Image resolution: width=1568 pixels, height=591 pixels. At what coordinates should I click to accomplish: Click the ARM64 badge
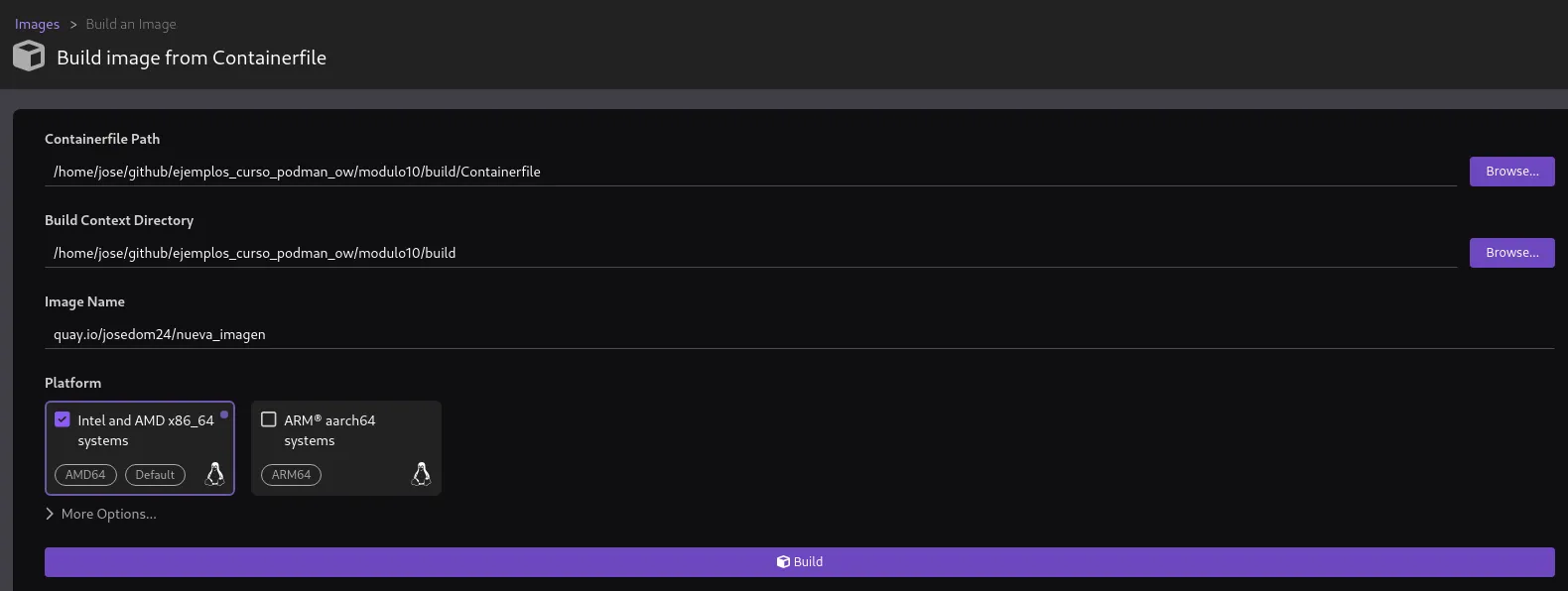pos(291,475)
